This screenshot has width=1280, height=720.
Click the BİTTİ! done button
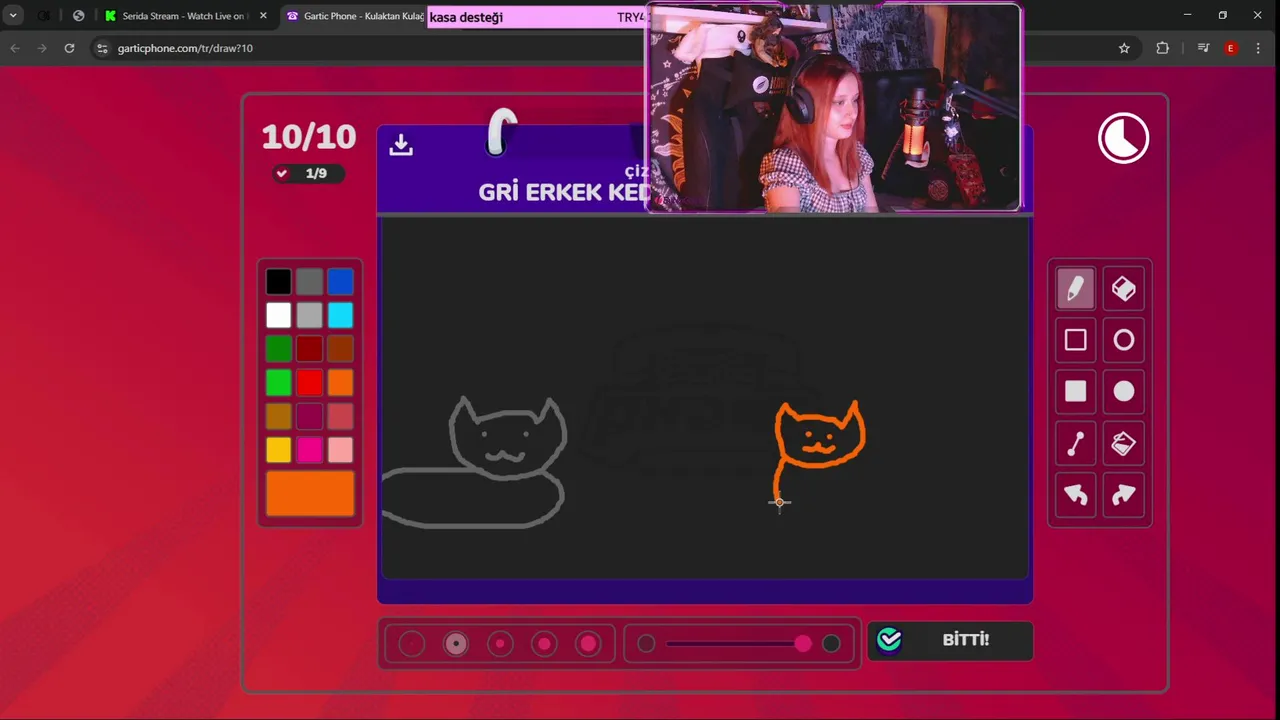(x=950, y=640)
